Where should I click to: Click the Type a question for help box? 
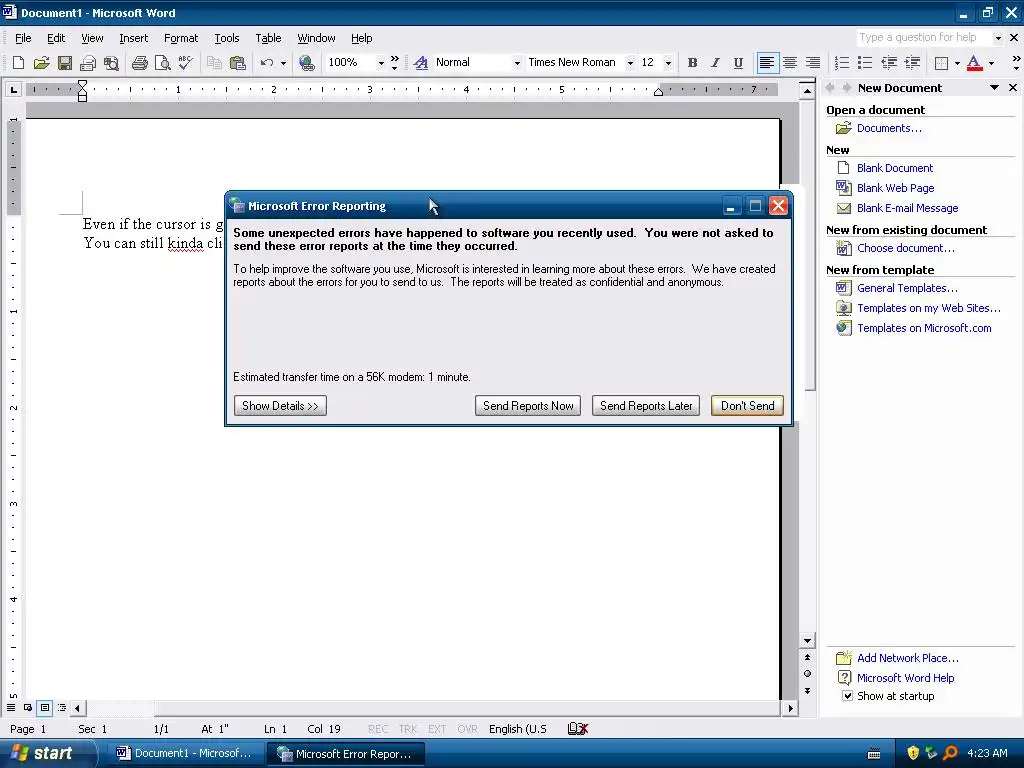point(923,37)
